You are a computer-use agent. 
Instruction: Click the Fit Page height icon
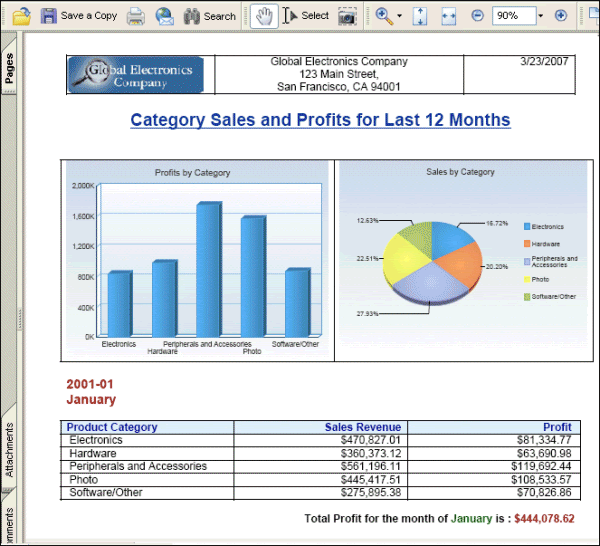point(420,16)
